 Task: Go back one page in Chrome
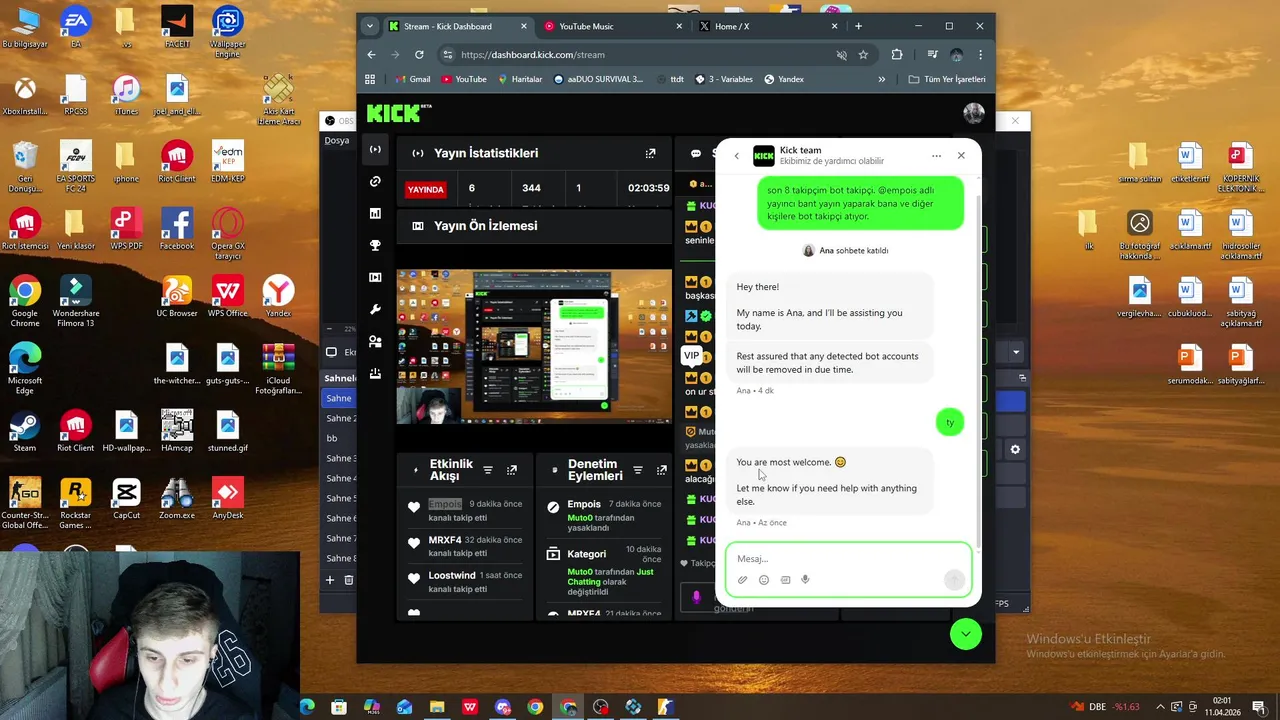[x=371, y=55]
